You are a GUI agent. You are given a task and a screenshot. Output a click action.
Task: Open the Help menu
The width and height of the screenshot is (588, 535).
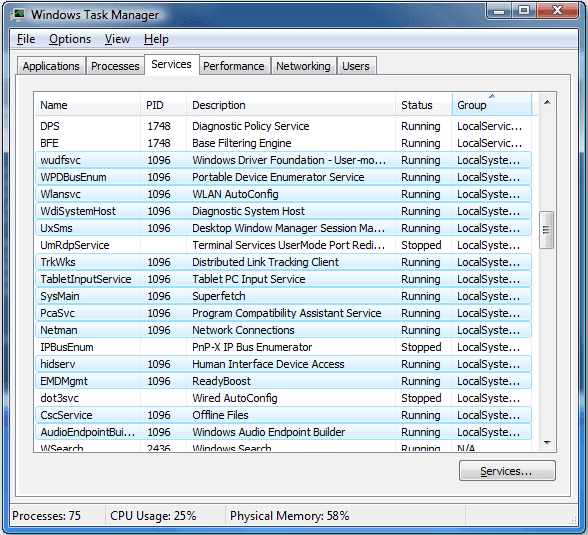[156, 39]
